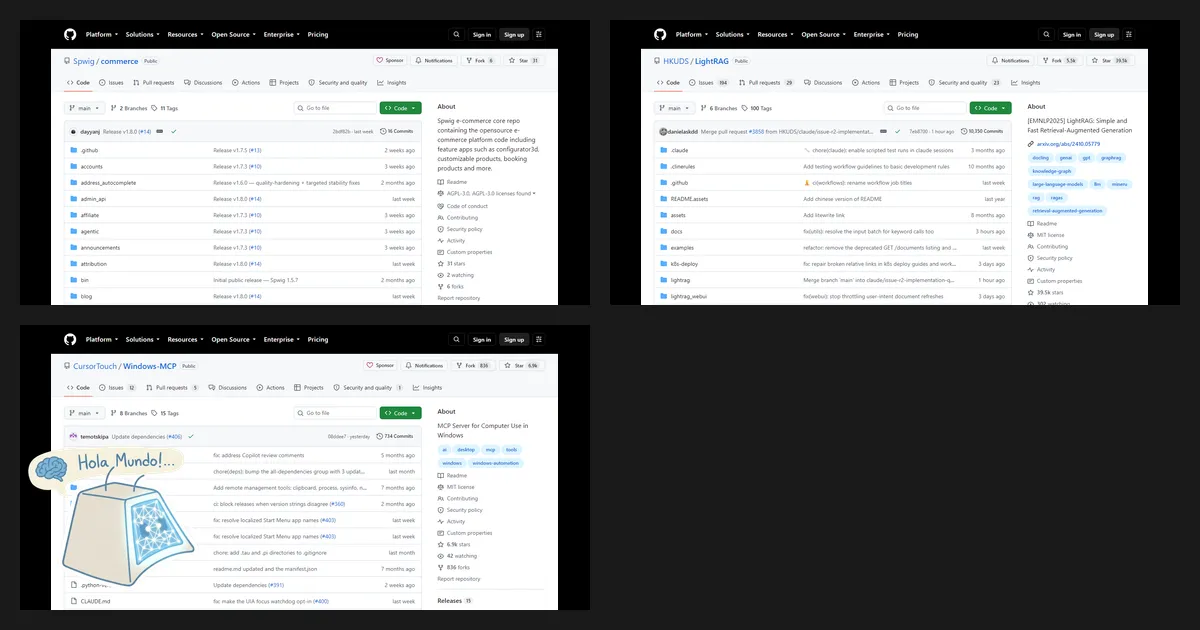Click the danielaskdd avatar in LightRAG window
This screenshot has width=1200, height=630.
662,131
